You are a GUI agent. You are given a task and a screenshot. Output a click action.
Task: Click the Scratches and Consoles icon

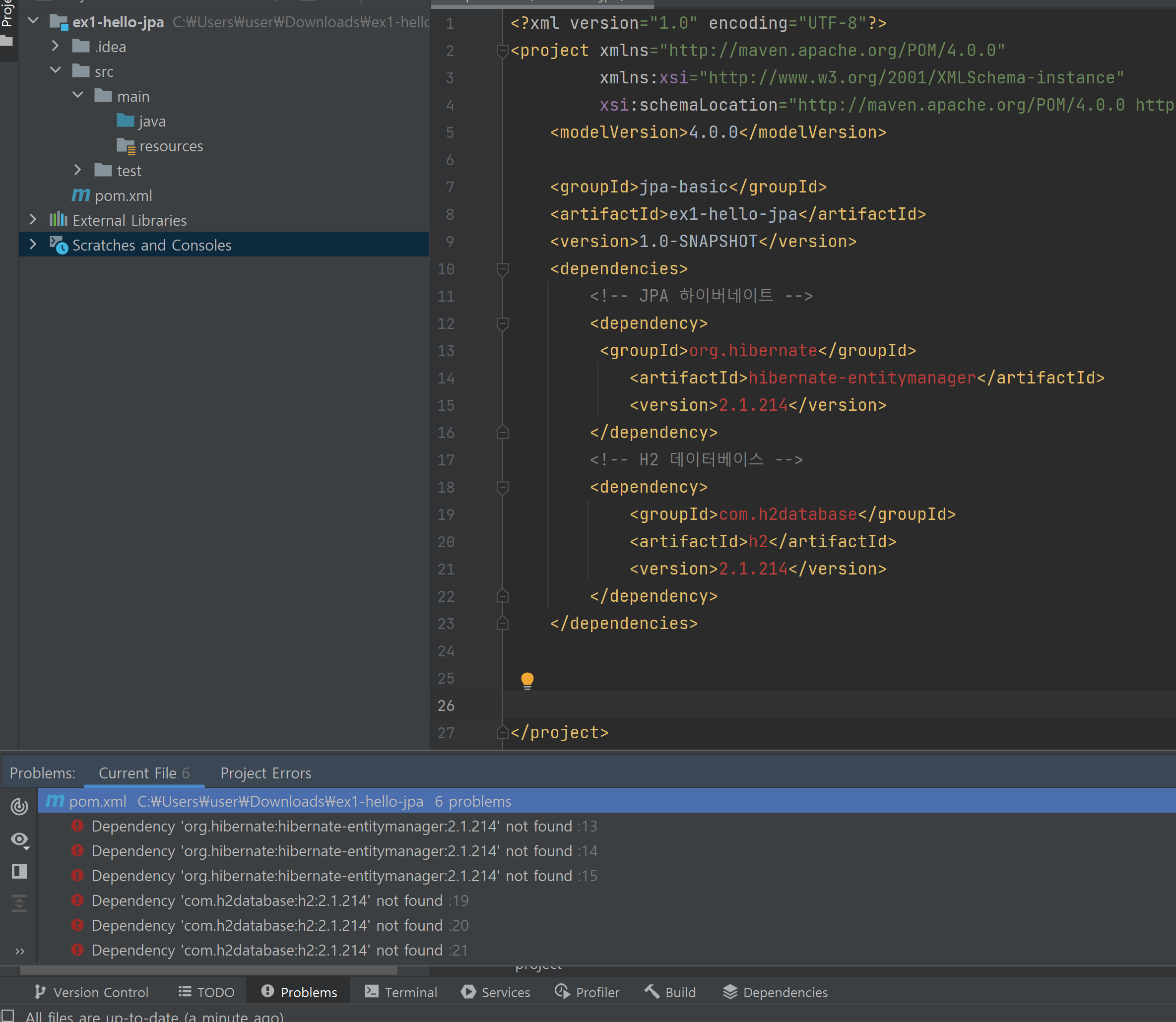point(58,245)
